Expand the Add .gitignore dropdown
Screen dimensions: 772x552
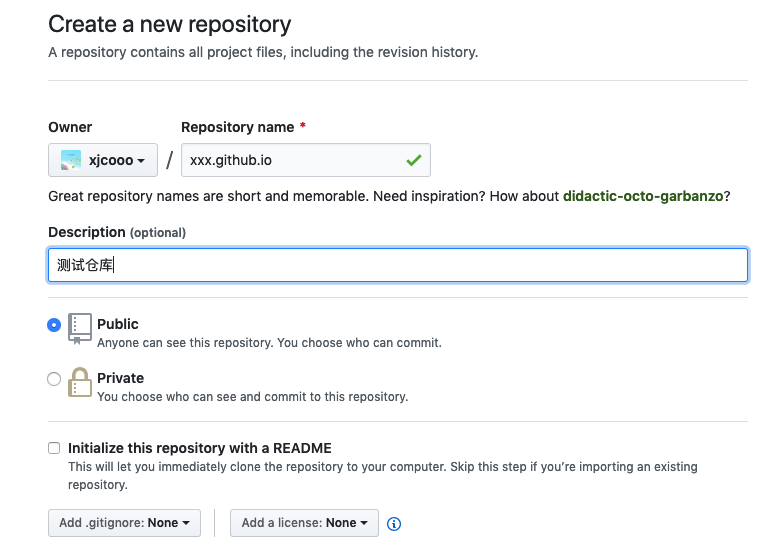click(x=125, y=522)
